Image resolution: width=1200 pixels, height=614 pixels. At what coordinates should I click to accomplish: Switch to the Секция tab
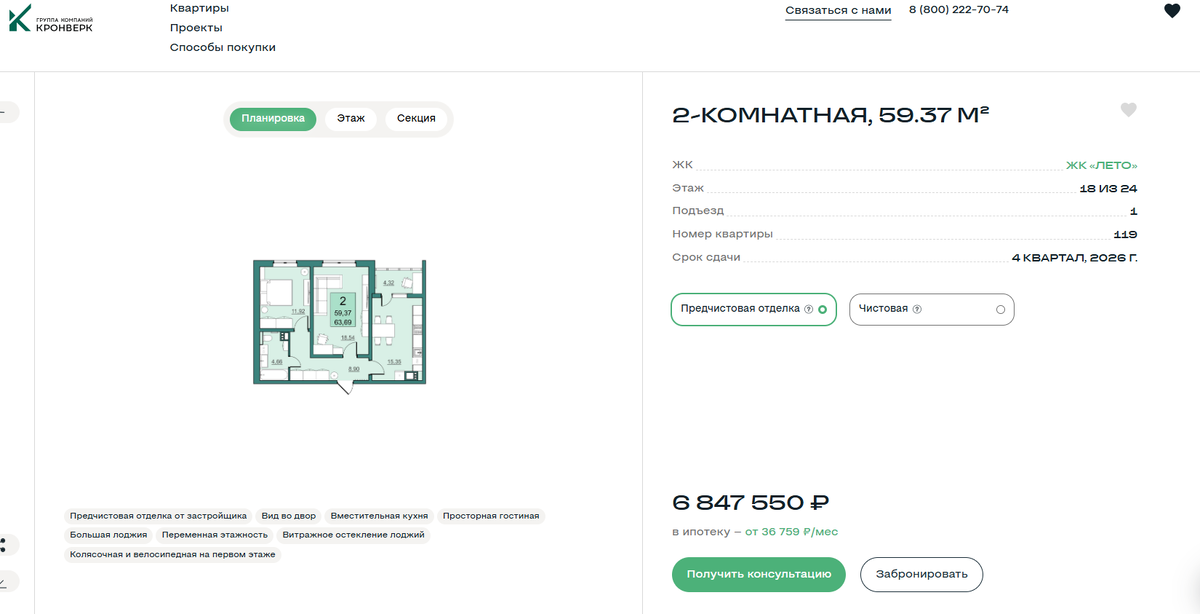tap(416, 119)
